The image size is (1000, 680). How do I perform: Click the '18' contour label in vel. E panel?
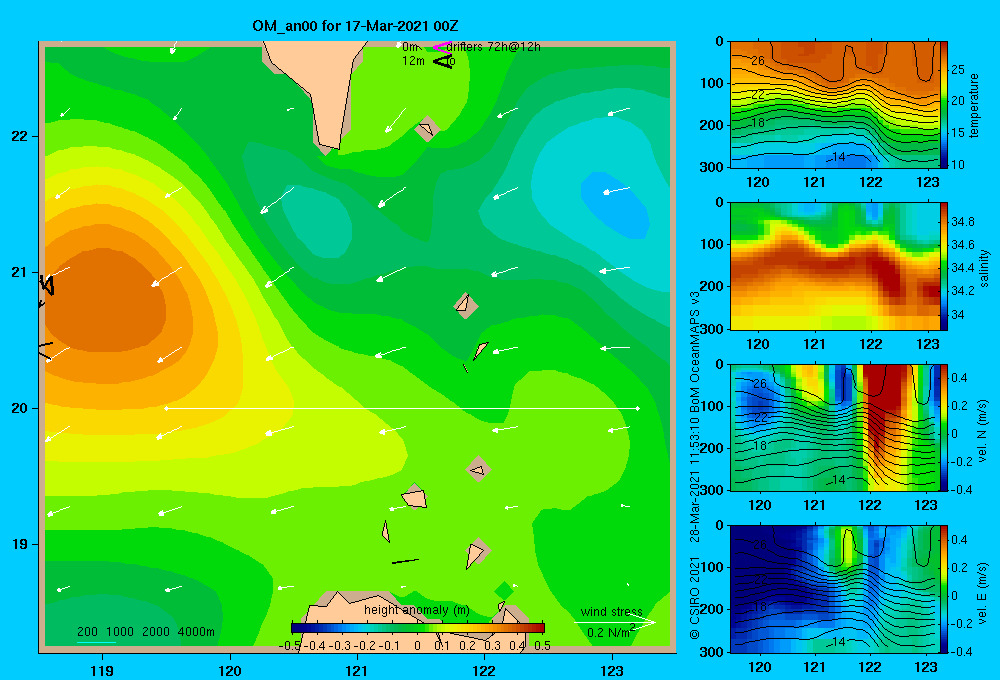(759, 607)
